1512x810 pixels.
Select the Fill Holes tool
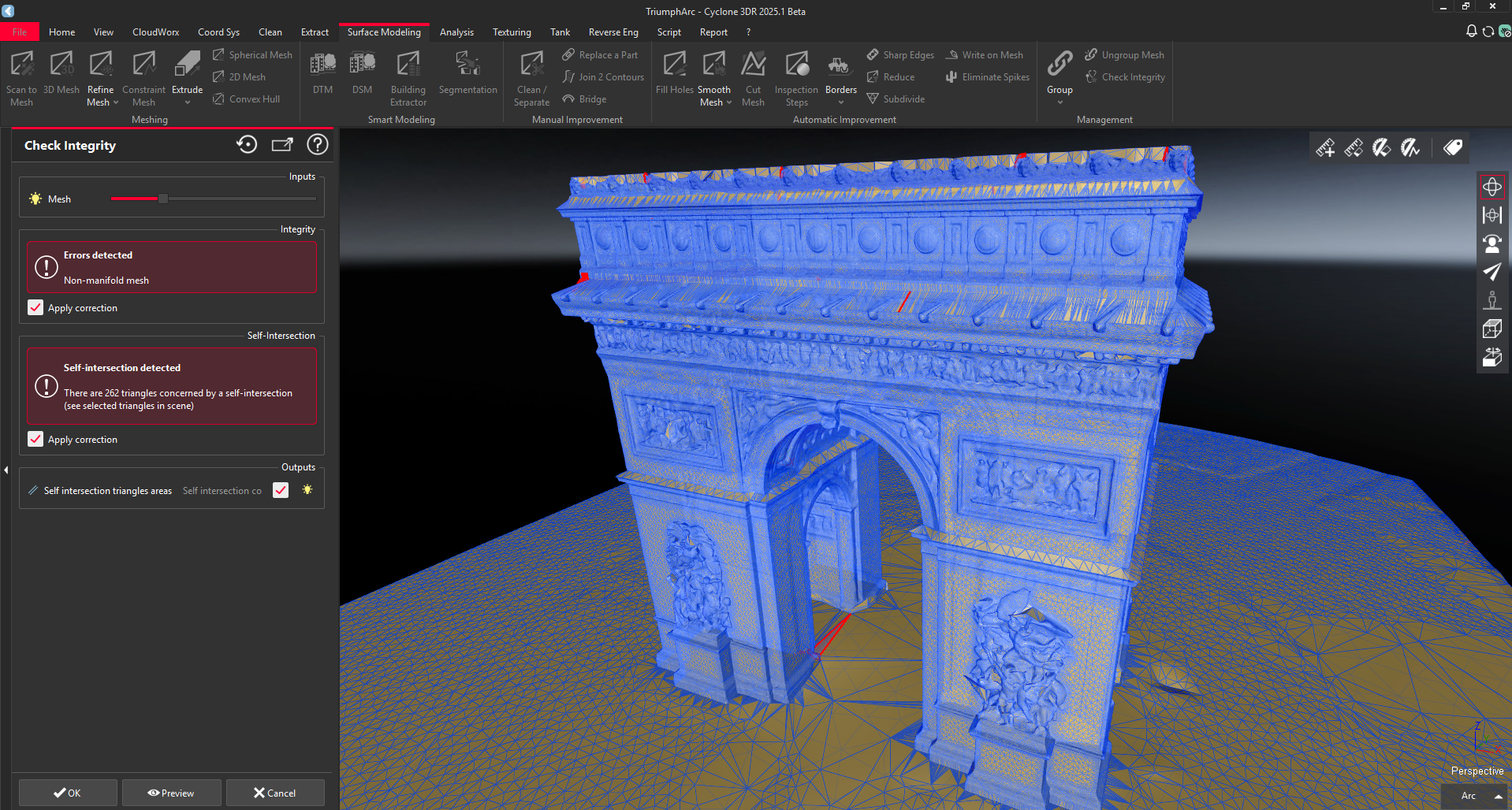click(x=674, y=65)
